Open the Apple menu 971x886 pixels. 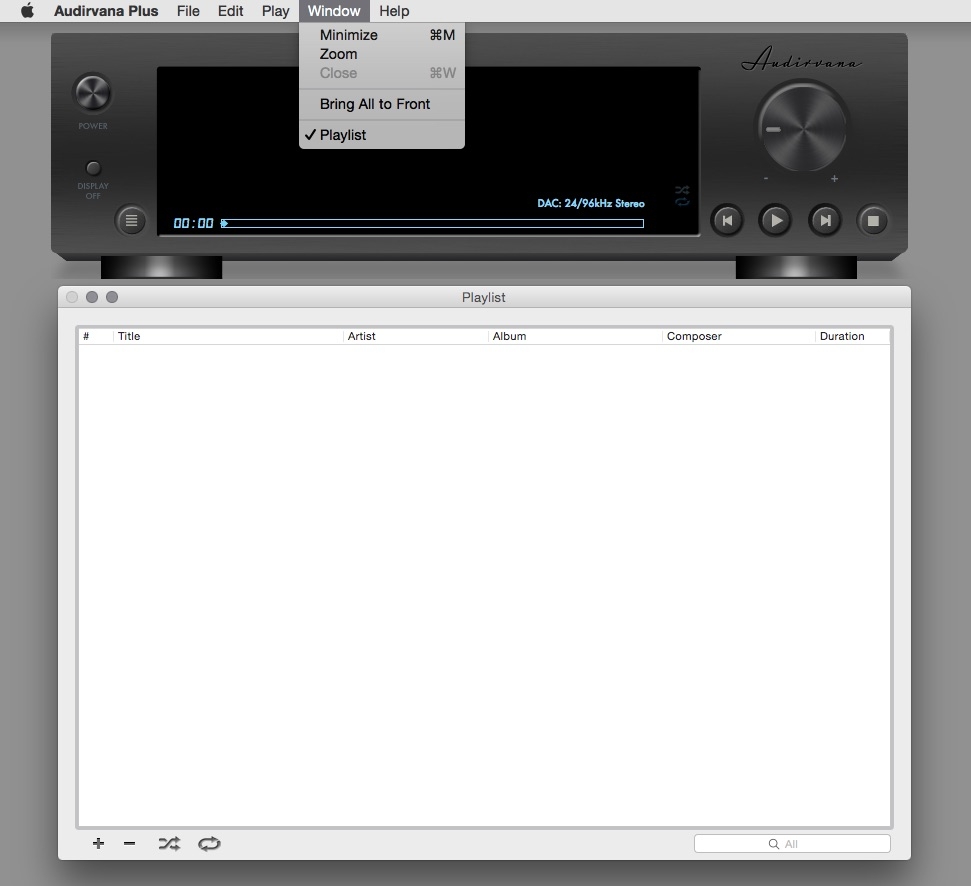27,11
